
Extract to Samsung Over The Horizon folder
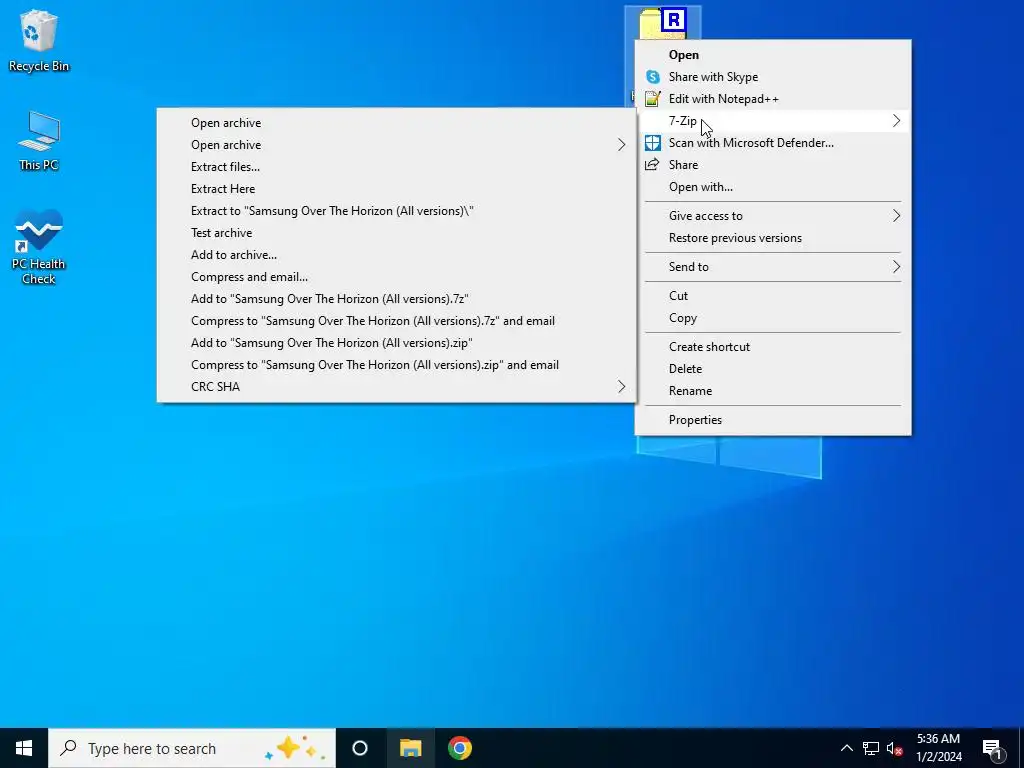396,211
